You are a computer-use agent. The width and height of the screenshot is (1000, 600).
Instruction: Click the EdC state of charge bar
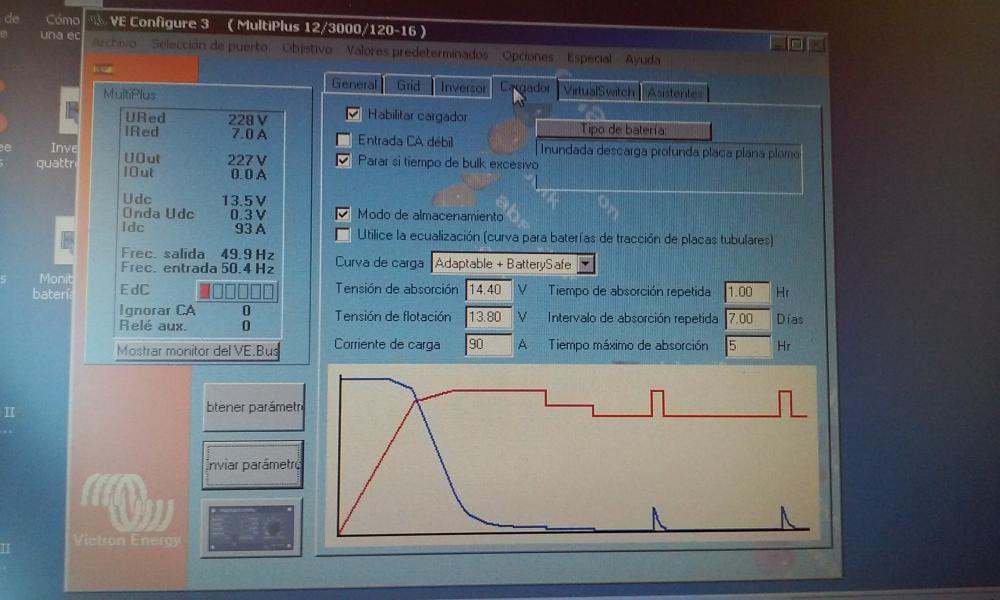point(237,291)
